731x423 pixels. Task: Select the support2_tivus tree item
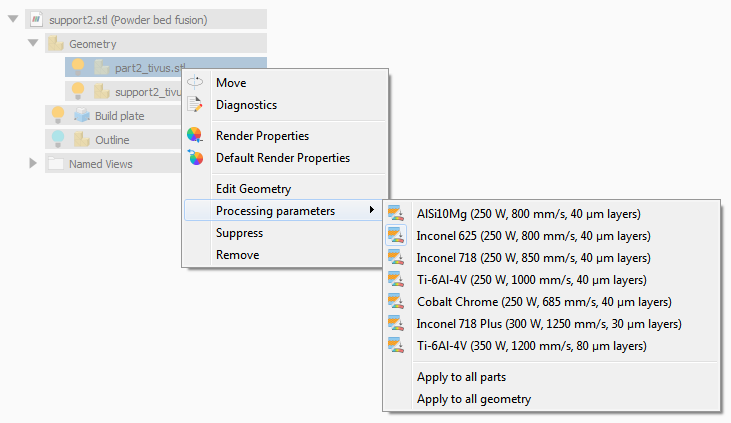point(145,92)
